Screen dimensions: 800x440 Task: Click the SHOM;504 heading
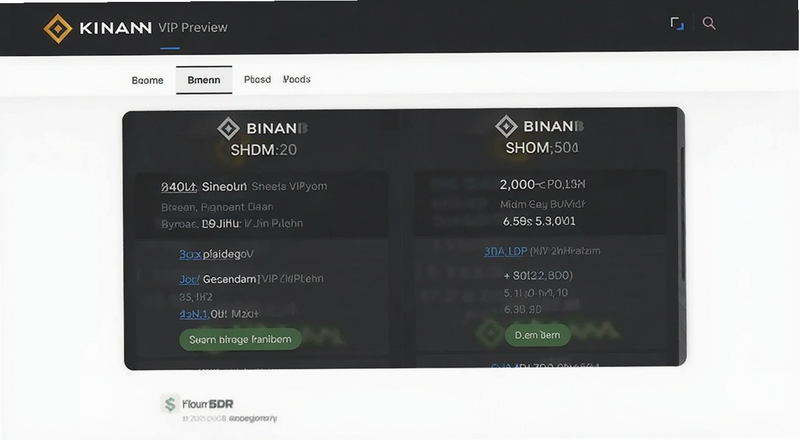click(542, 148)
